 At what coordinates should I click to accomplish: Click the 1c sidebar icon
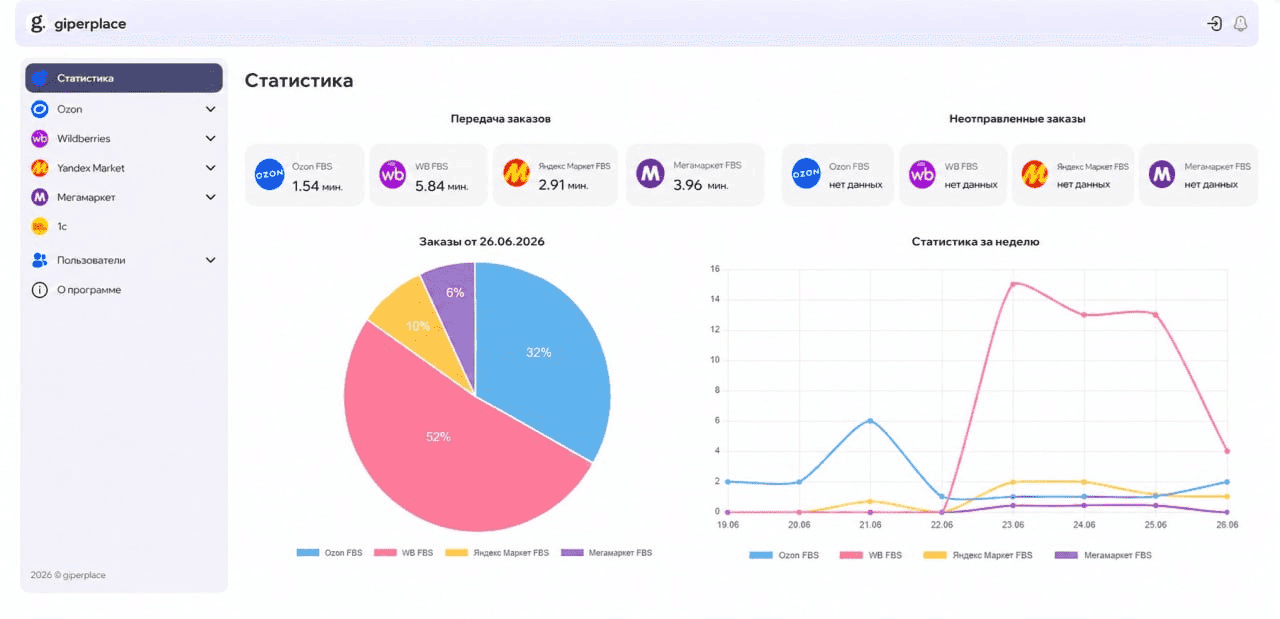coord(40,226)
